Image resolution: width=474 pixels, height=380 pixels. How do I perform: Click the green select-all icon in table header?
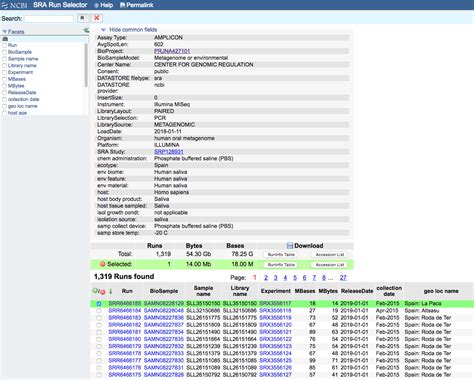pyautogui.click(x=95, y=290)
